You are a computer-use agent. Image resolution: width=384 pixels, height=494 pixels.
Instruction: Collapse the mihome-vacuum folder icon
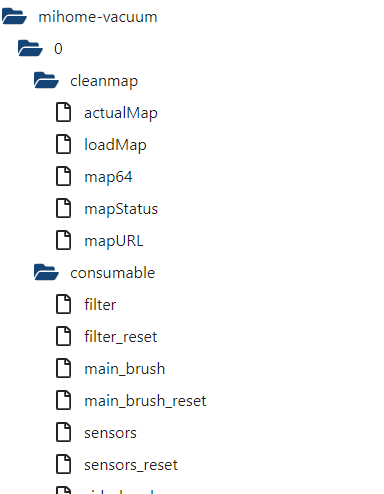point(14,16)
